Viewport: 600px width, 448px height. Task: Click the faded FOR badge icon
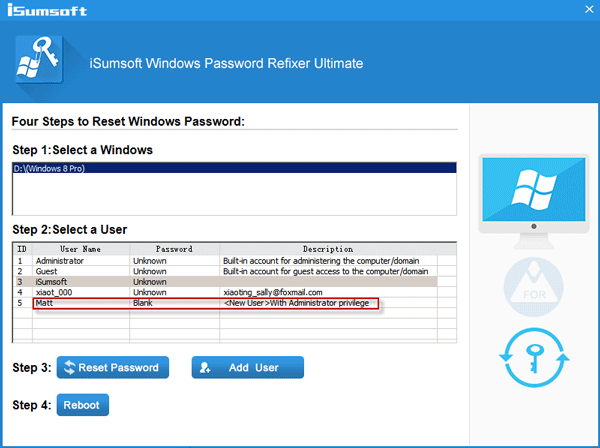533,287
